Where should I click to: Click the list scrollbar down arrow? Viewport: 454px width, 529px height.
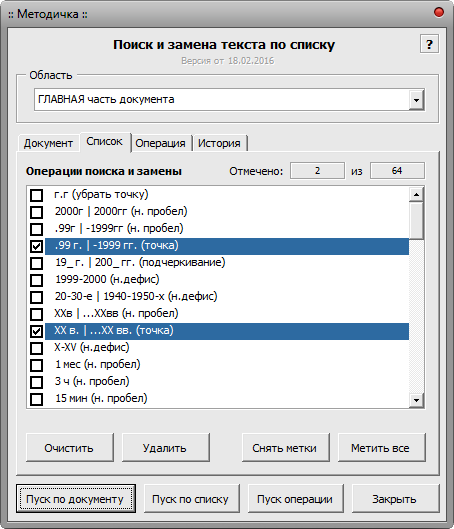pos(416,400)
